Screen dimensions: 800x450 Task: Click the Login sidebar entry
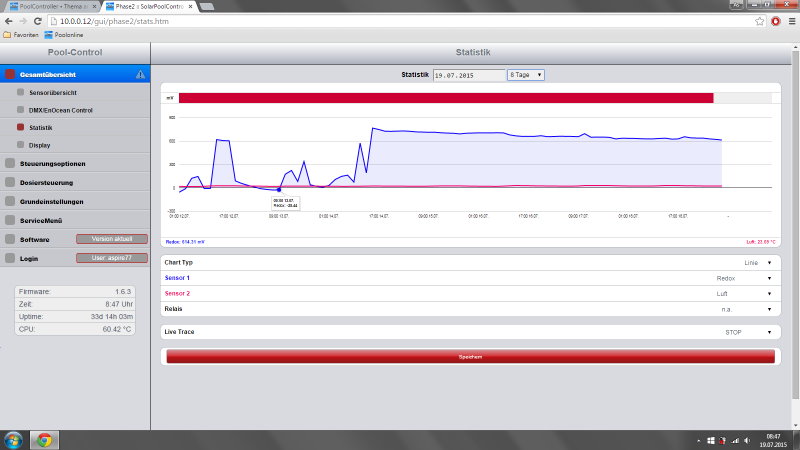(x=29, y=259)
